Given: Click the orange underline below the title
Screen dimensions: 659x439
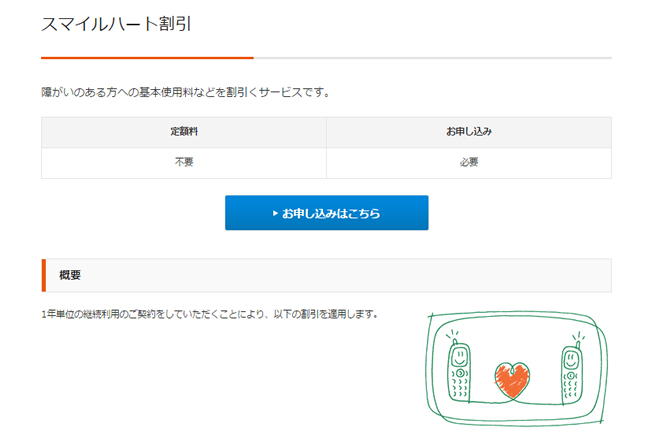Looking at the screenshot, I should pyautogui.click(x=148, y=58).
